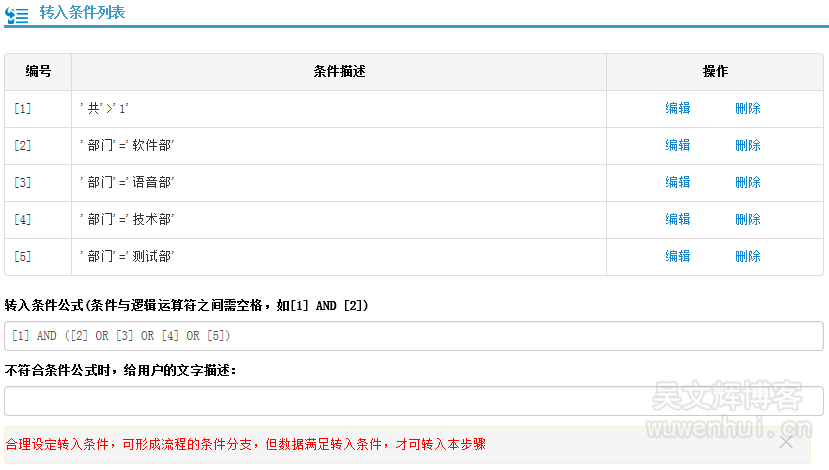Edit the 软件部 department condition
The height and width of the screenshot is (470, 829).
pos(678,145)
